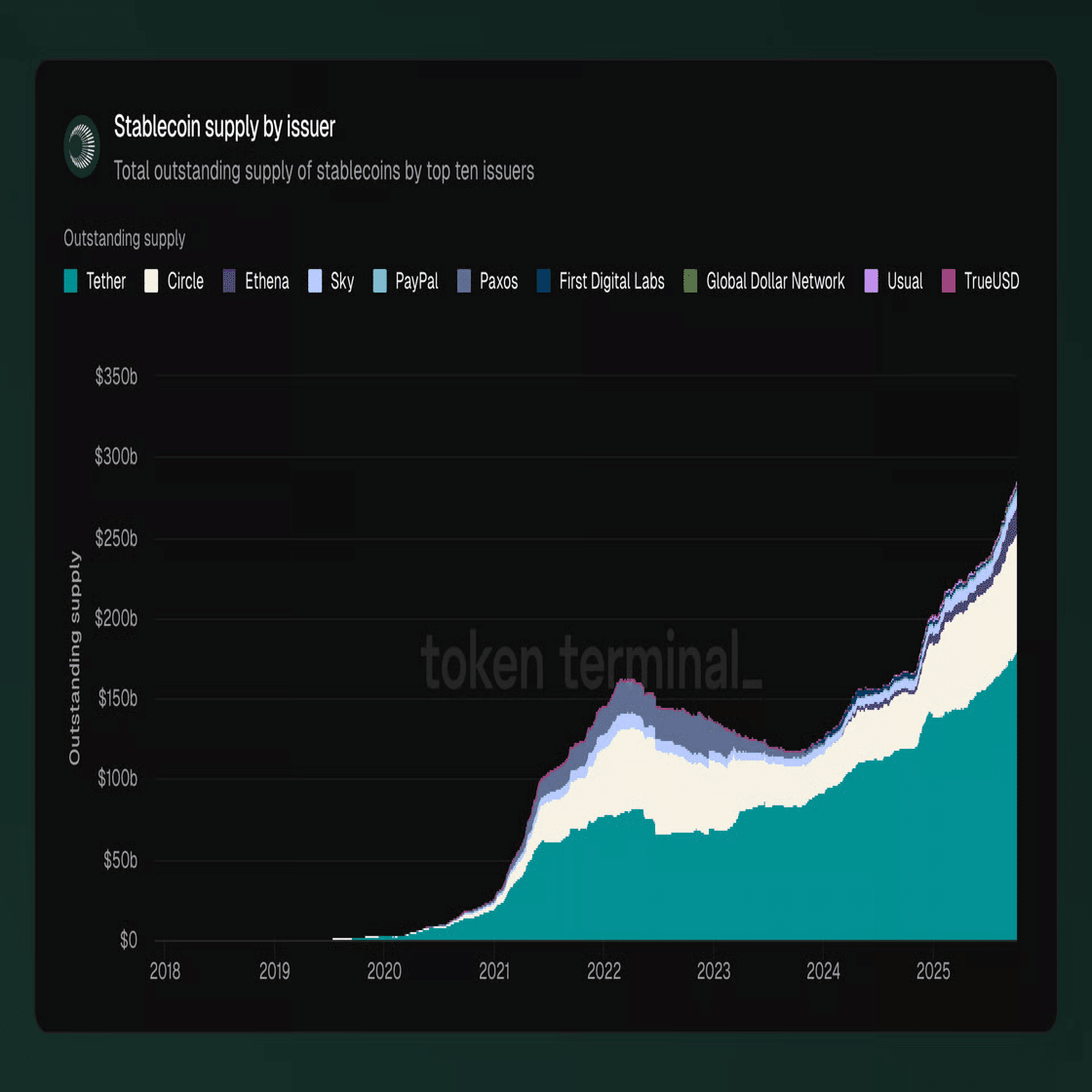1092x1092 pixels.
Task: Click the Circle cream legend swatch
Action: click(151, 282)
